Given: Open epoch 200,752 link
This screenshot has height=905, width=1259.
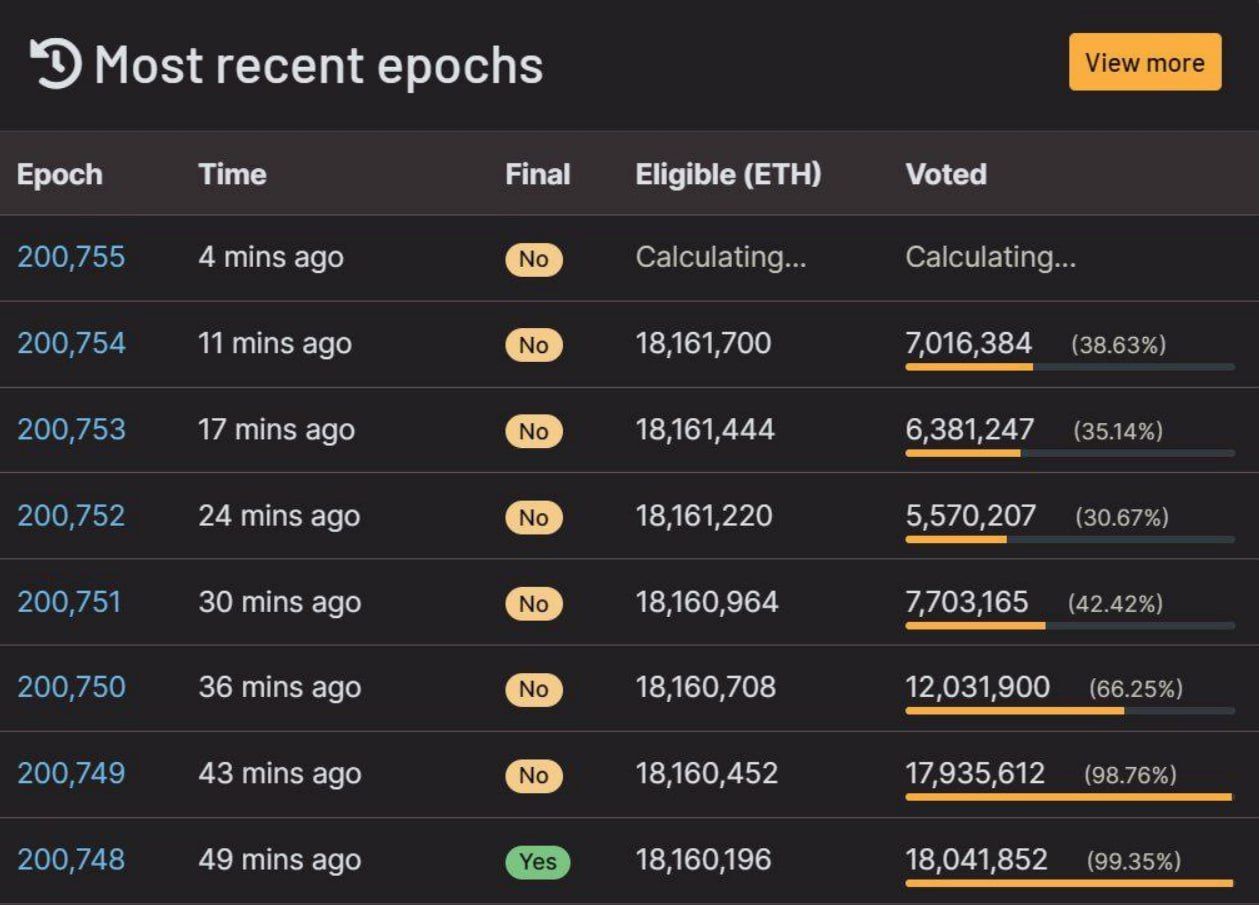Looking at the screenshot, I should tap(71, 516).
